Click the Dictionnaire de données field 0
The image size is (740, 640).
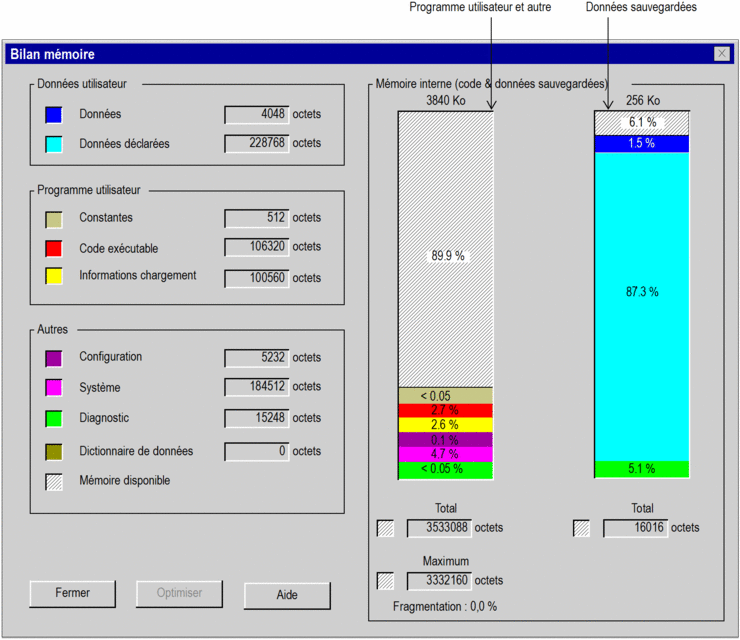point(257,452)
